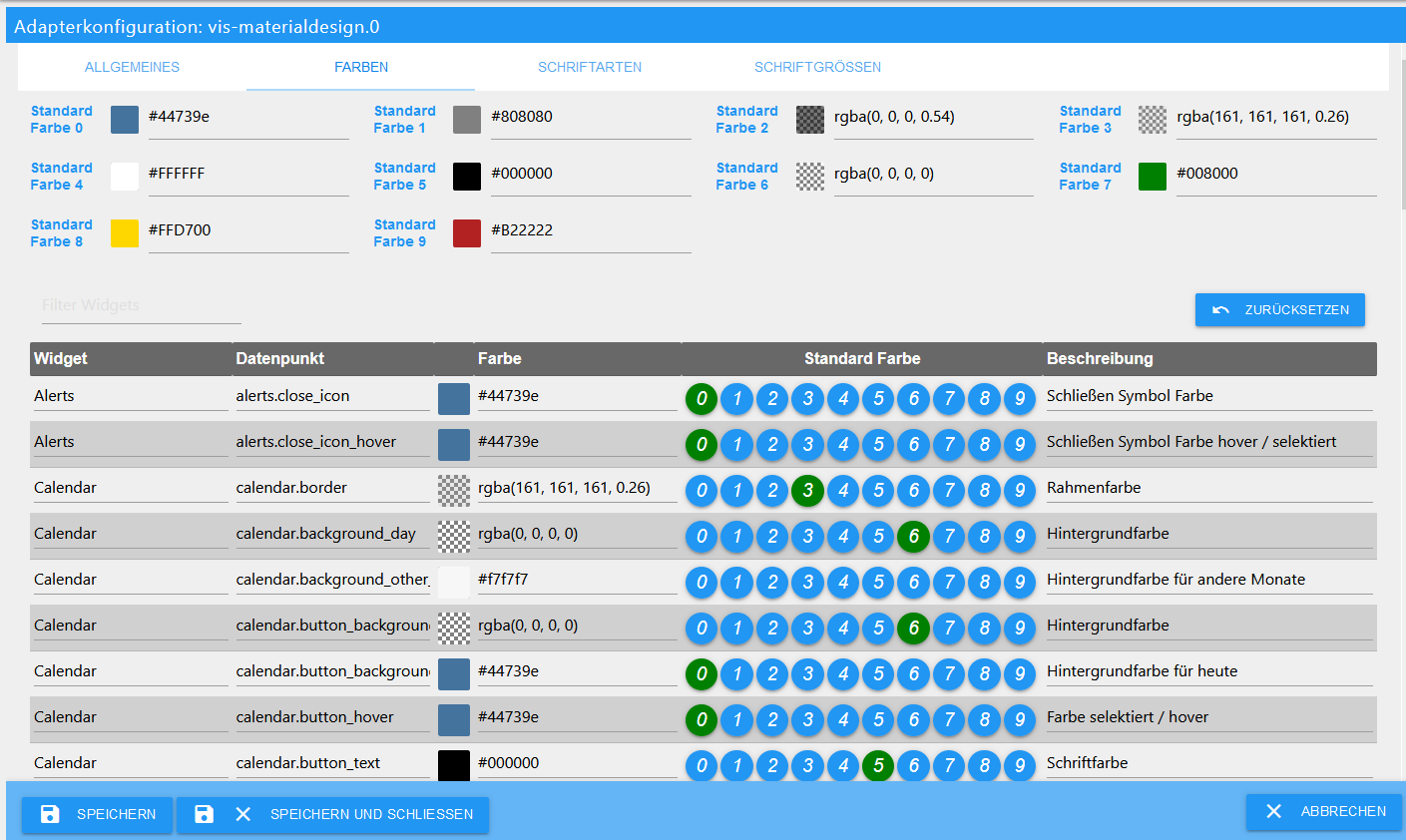
Task: Select standard color 7 for calendar.background_day
Action: [949, 537]
